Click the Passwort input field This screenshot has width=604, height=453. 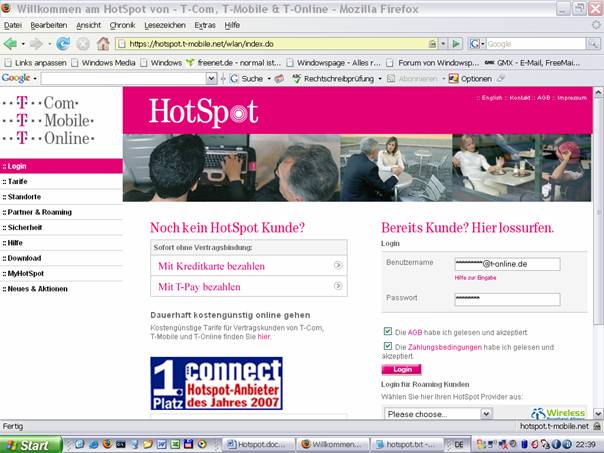point(507,299)
